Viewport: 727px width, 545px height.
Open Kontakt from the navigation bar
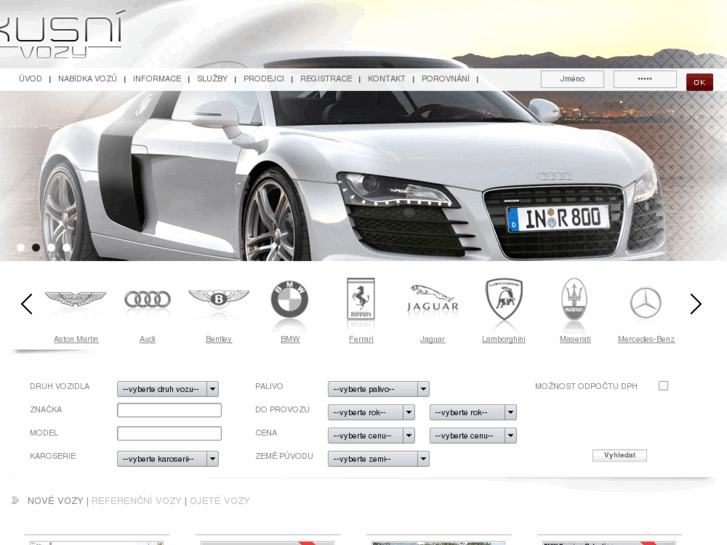click(387, 79)
